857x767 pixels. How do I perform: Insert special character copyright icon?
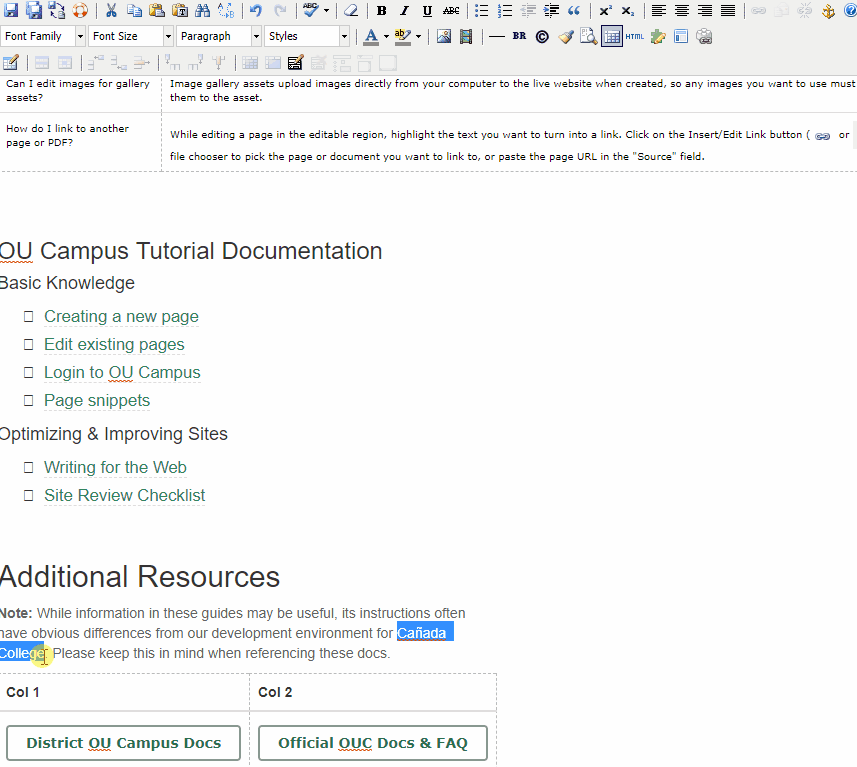(x=542, y=36)
